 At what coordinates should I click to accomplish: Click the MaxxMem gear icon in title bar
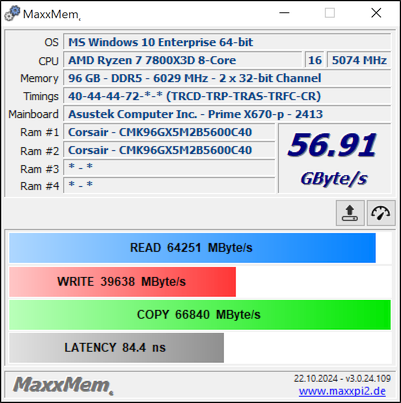point(12,14)
